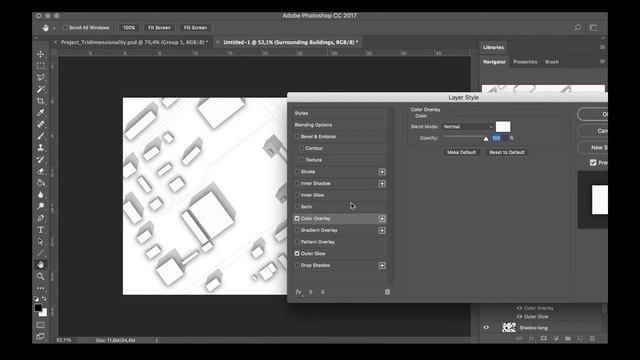The width and height of the screenshot is (640, 360).
Task: Select the History Brush tool
Action: click(x=40, y=160)
